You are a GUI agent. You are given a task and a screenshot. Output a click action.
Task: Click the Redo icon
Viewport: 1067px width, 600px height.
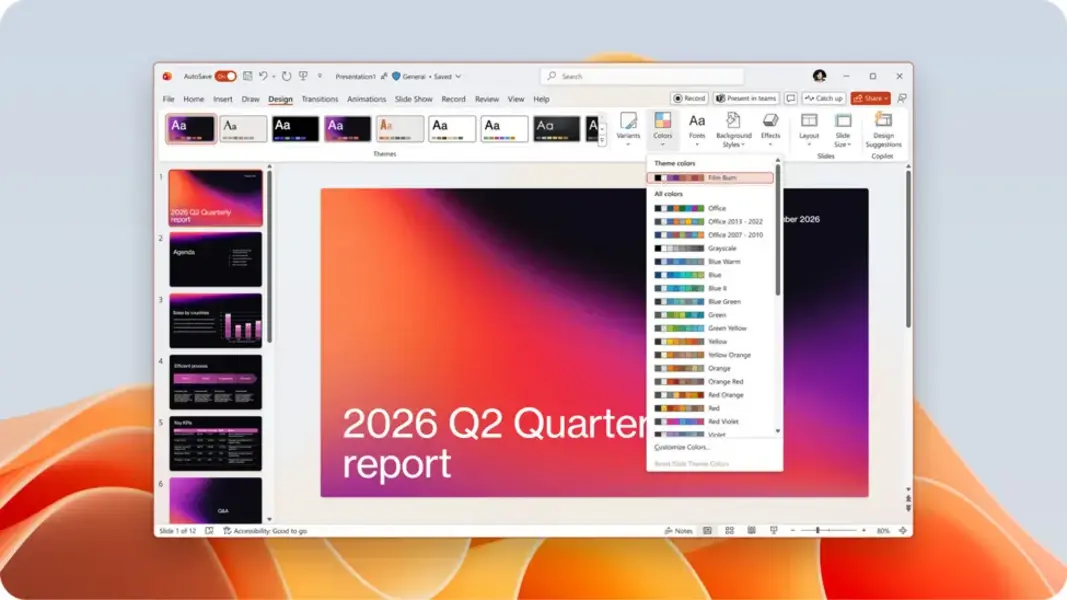[286, 76]
